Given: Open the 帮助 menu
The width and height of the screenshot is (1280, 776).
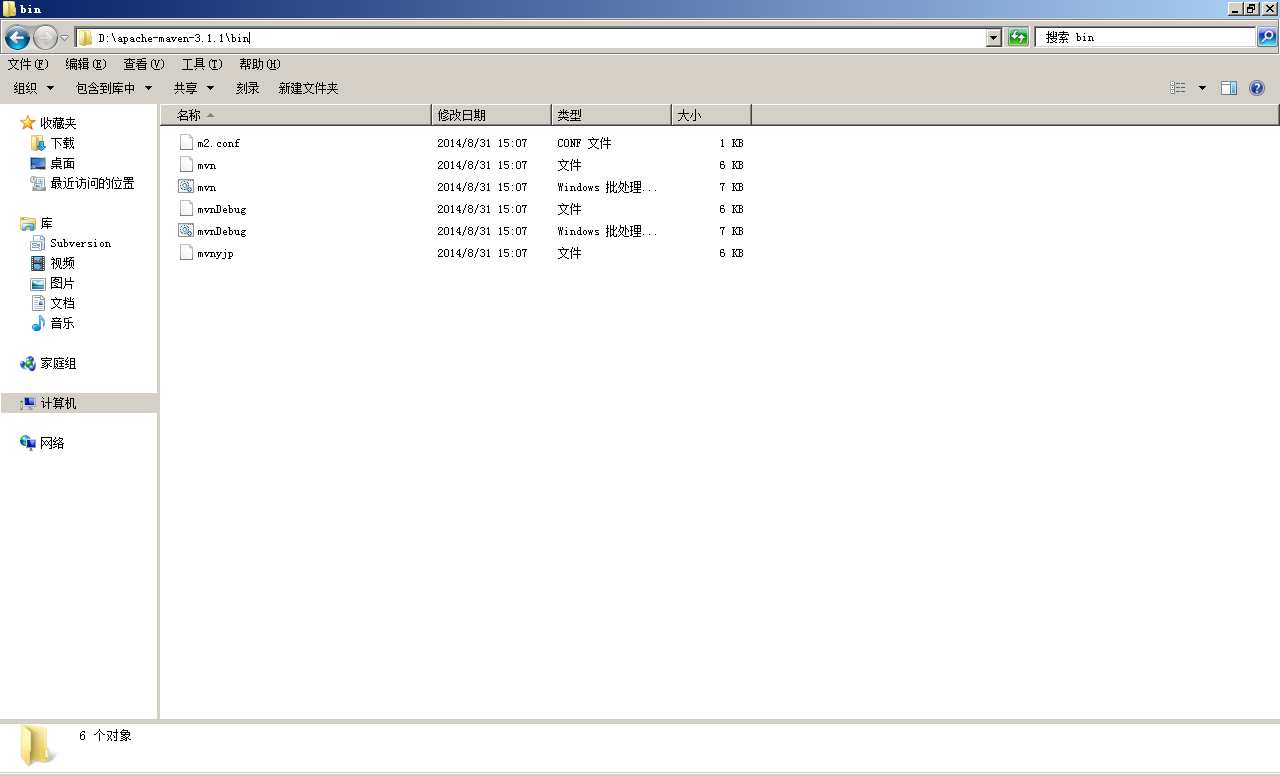Looking at the screenshot, I should coord(260,64).
